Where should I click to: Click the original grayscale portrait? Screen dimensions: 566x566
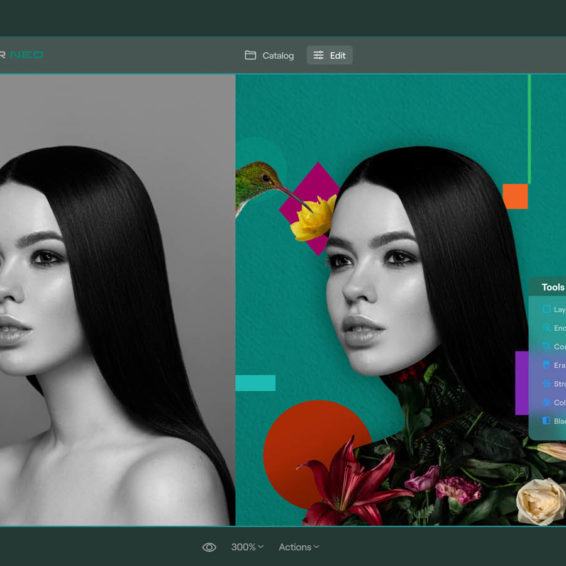pos(117,300)
